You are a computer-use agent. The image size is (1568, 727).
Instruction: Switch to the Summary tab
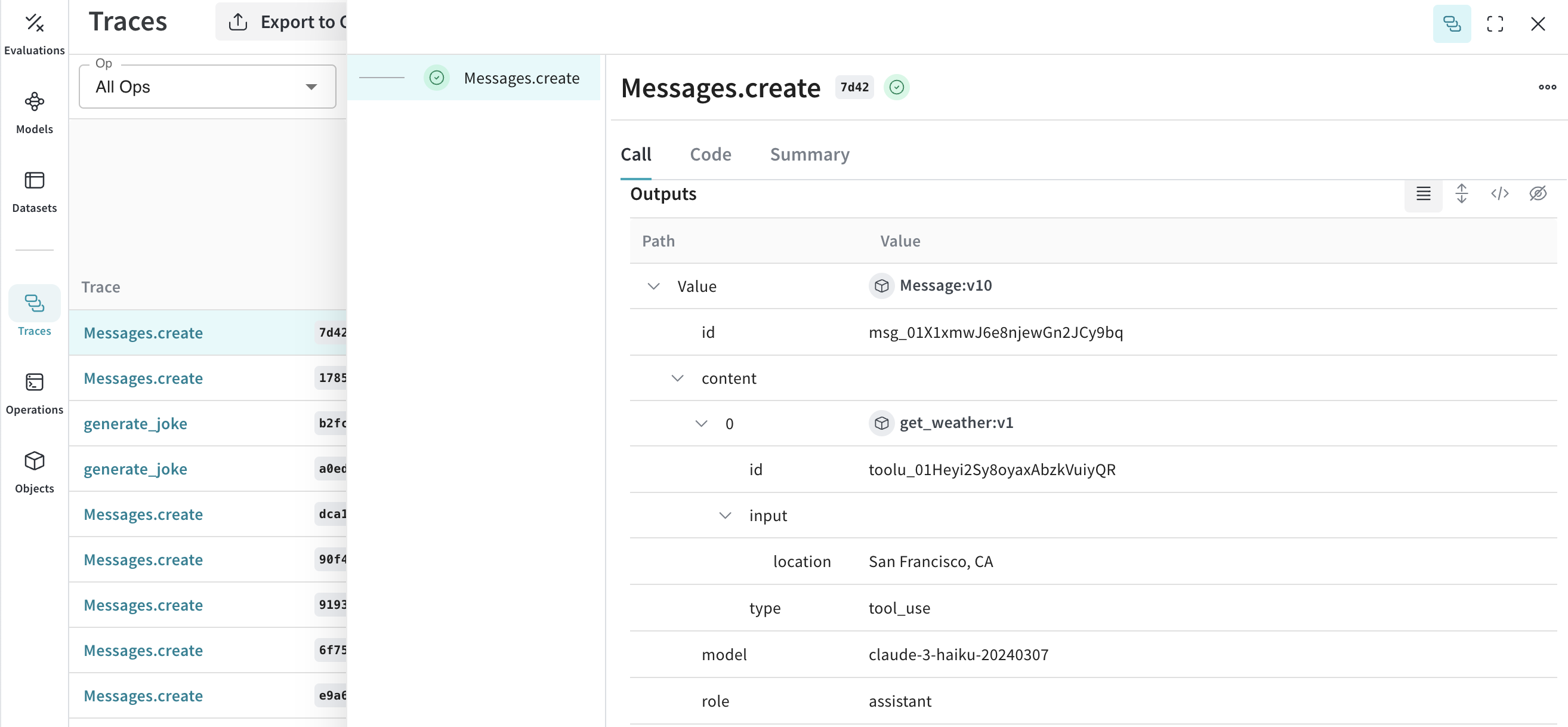coord(809,155)
